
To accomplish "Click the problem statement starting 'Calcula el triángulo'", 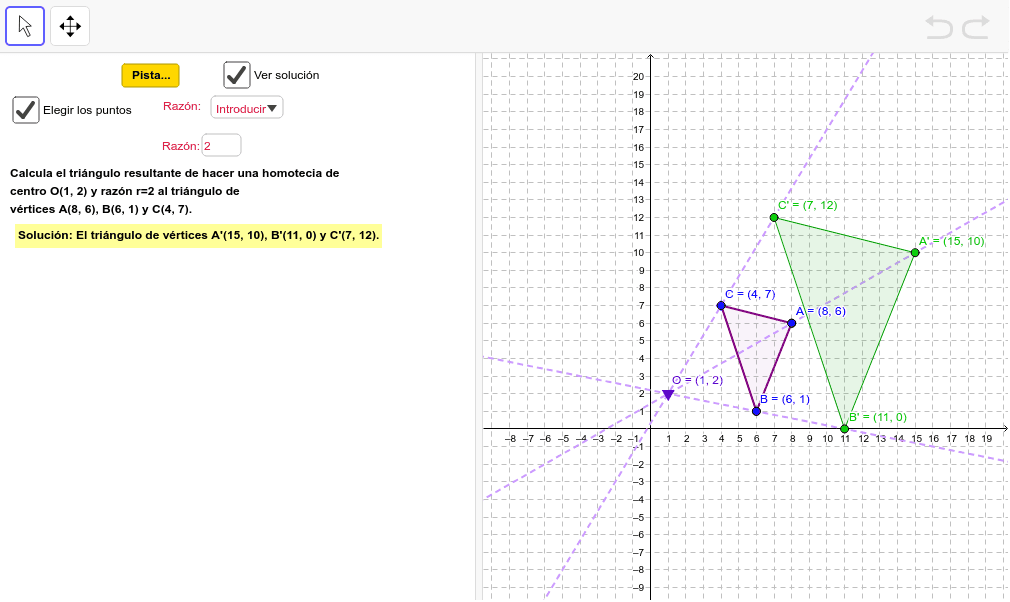I will point(175,191).
